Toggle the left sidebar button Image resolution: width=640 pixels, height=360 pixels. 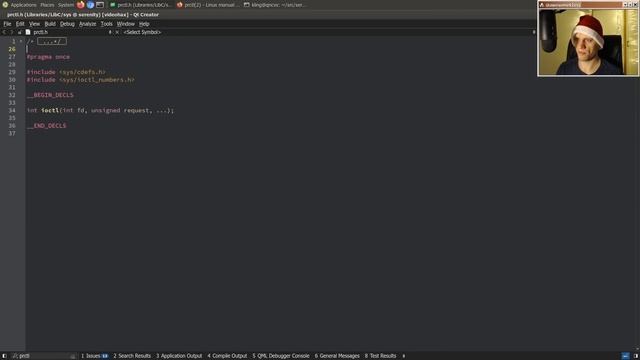pos(4,356)
